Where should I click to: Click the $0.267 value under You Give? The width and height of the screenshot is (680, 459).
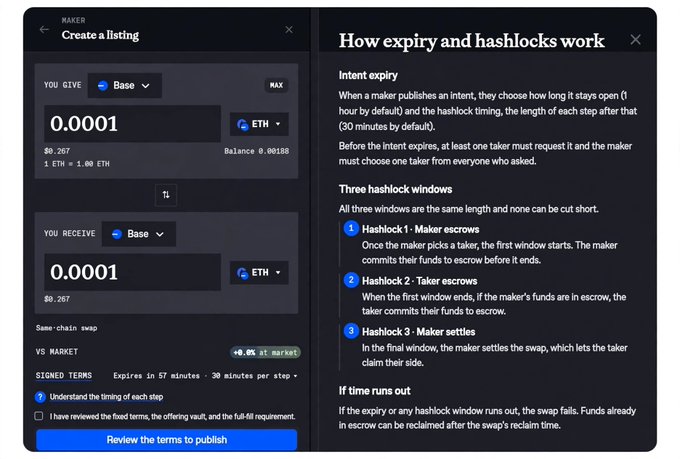tap(57, 151)
